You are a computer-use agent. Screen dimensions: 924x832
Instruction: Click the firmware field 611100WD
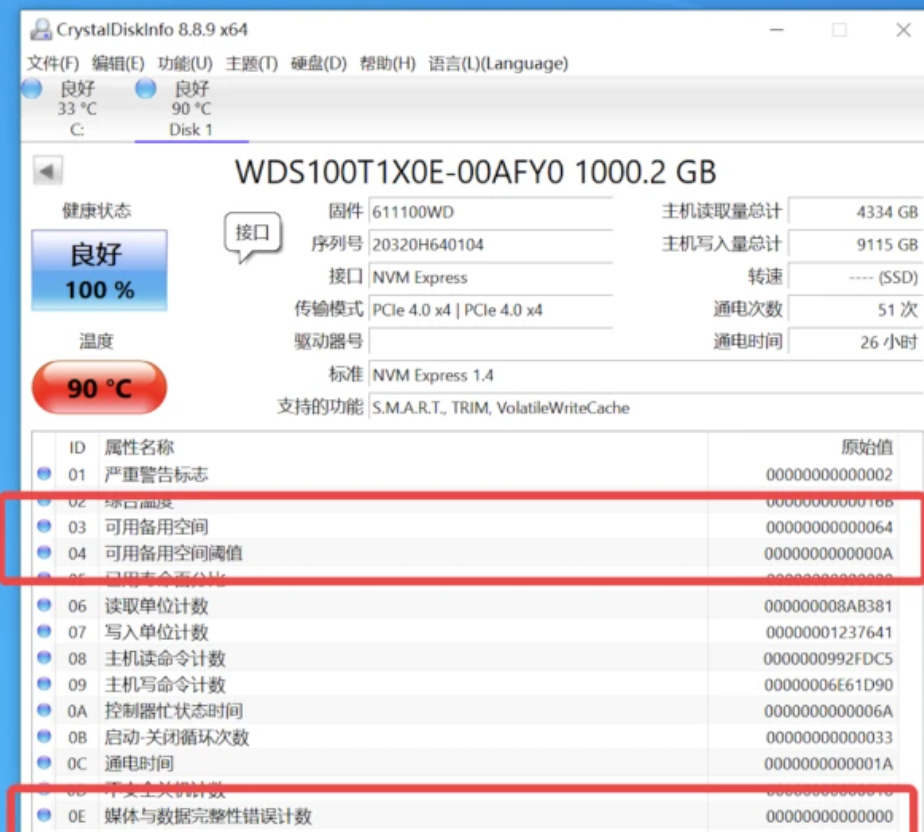coord(490,212)
